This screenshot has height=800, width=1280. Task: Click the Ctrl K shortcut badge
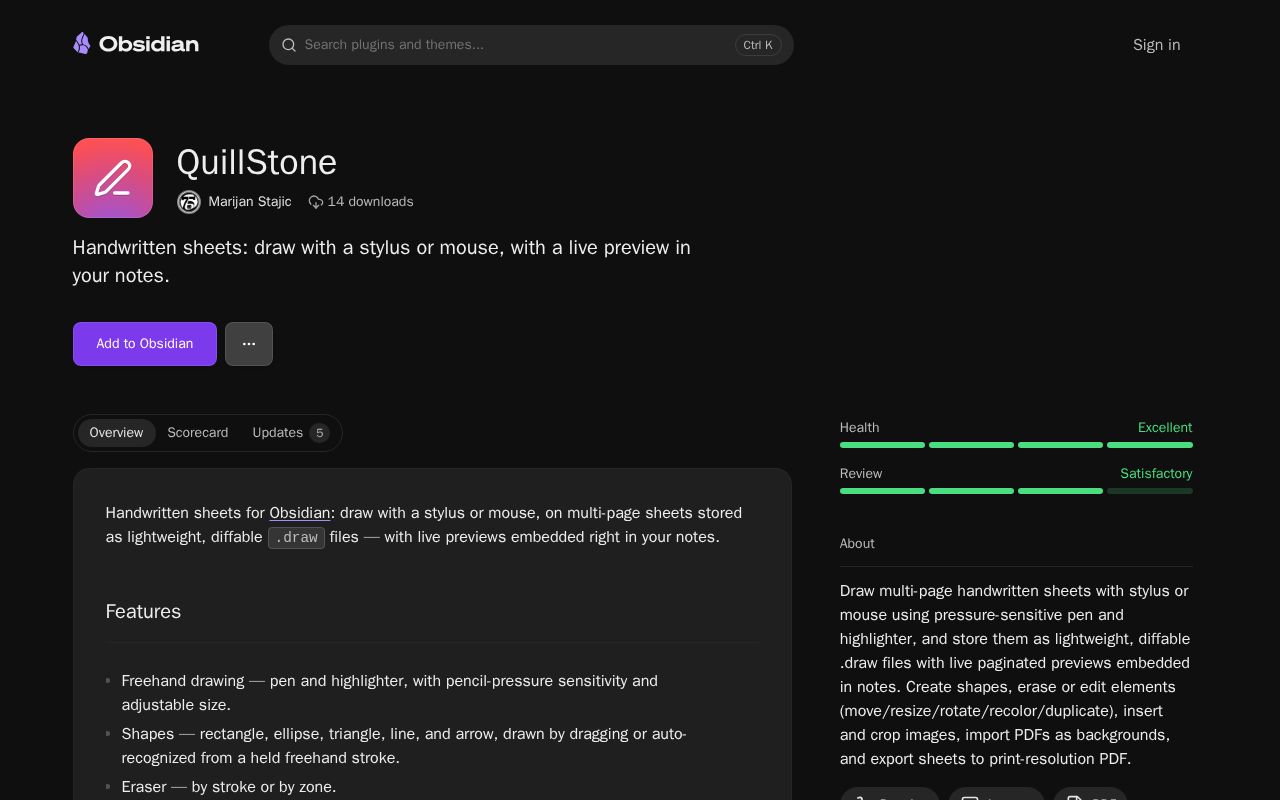click(x=758, y=45)
